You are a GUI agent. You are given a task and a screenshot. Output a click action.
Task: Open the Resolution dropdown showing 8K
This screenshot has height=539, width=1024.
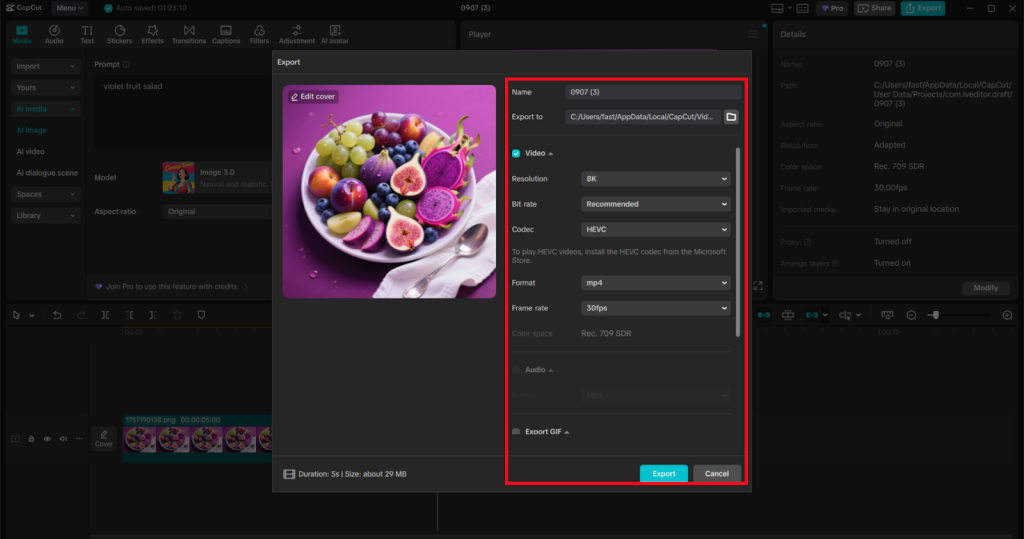coord(656,179)
